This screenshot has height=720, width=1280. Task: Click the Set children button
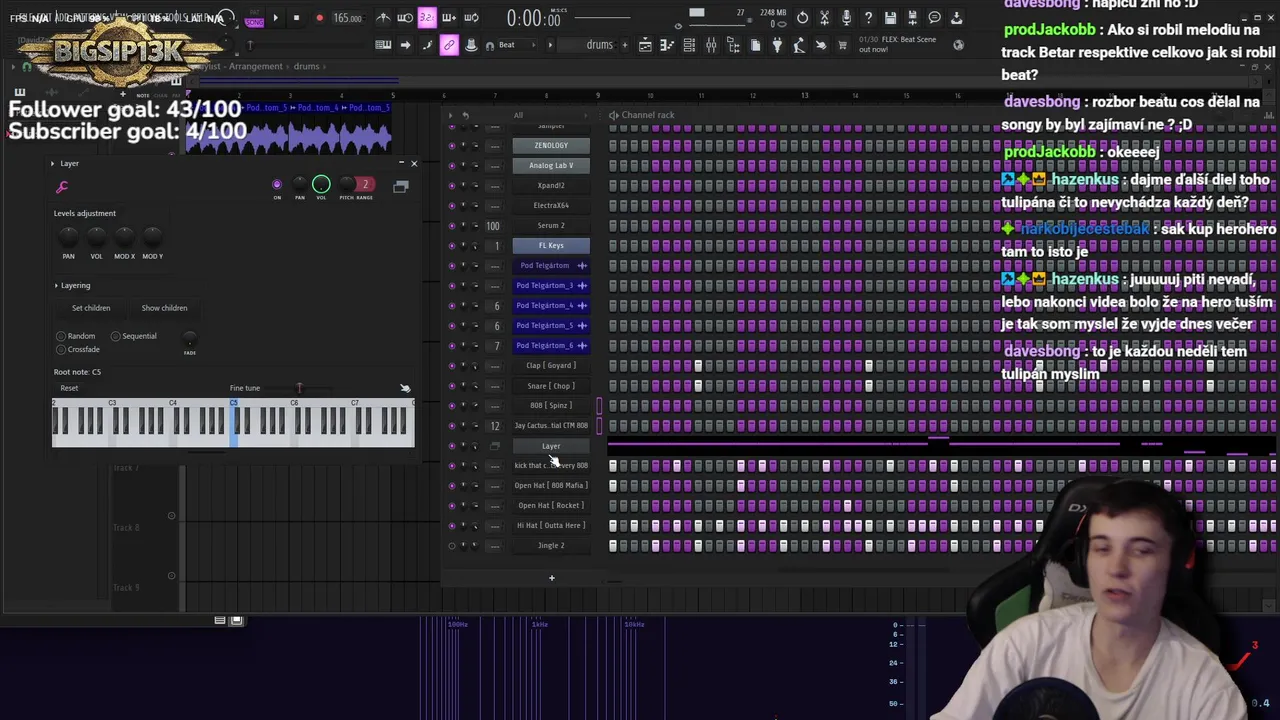coord(91,308)
